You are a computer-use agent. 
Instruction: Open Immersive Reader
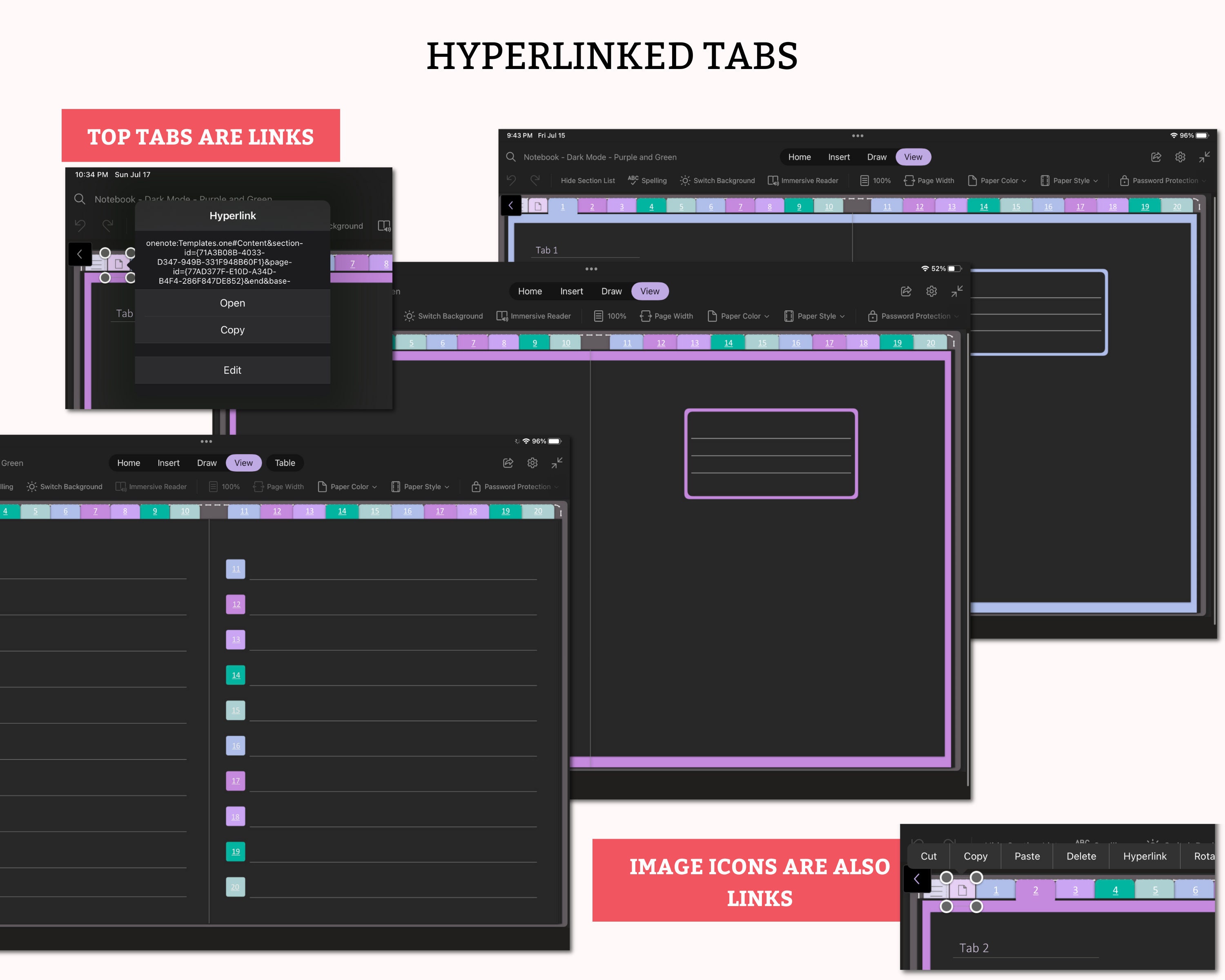click(x=804, y=180)
